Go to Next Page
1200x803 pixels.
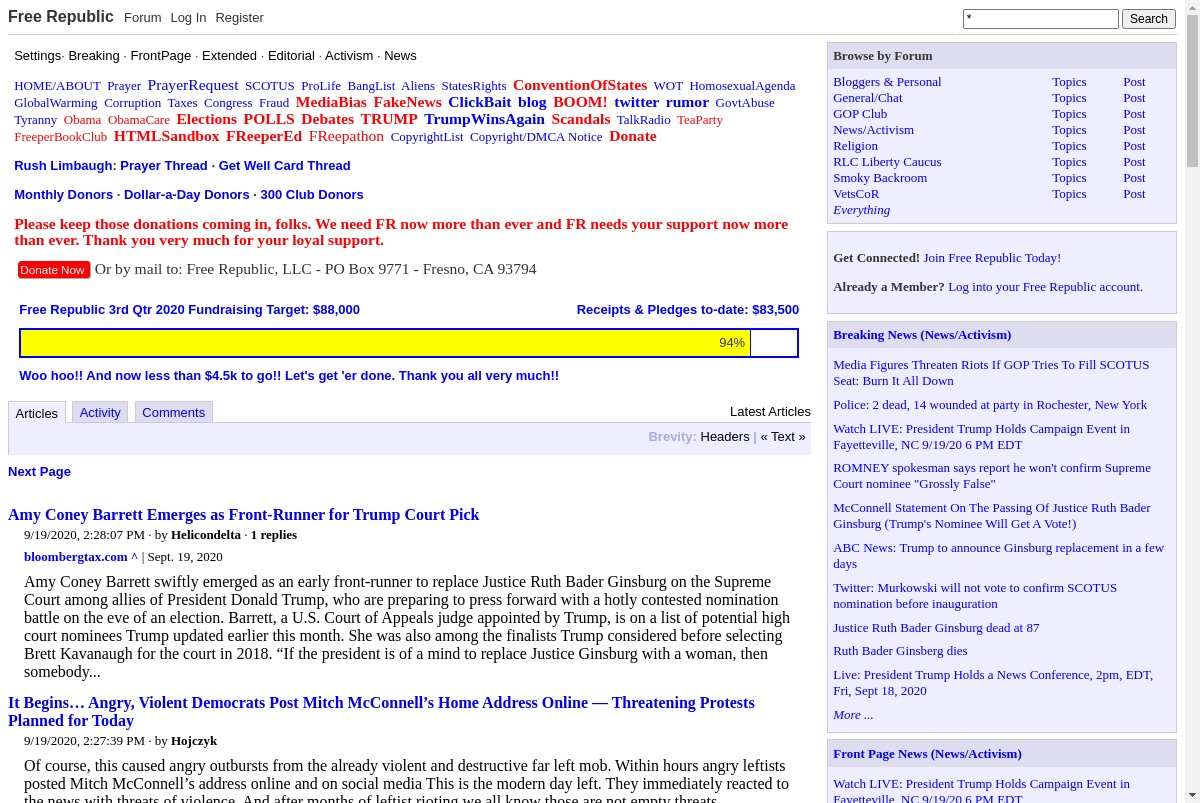[x=39, y=472]
